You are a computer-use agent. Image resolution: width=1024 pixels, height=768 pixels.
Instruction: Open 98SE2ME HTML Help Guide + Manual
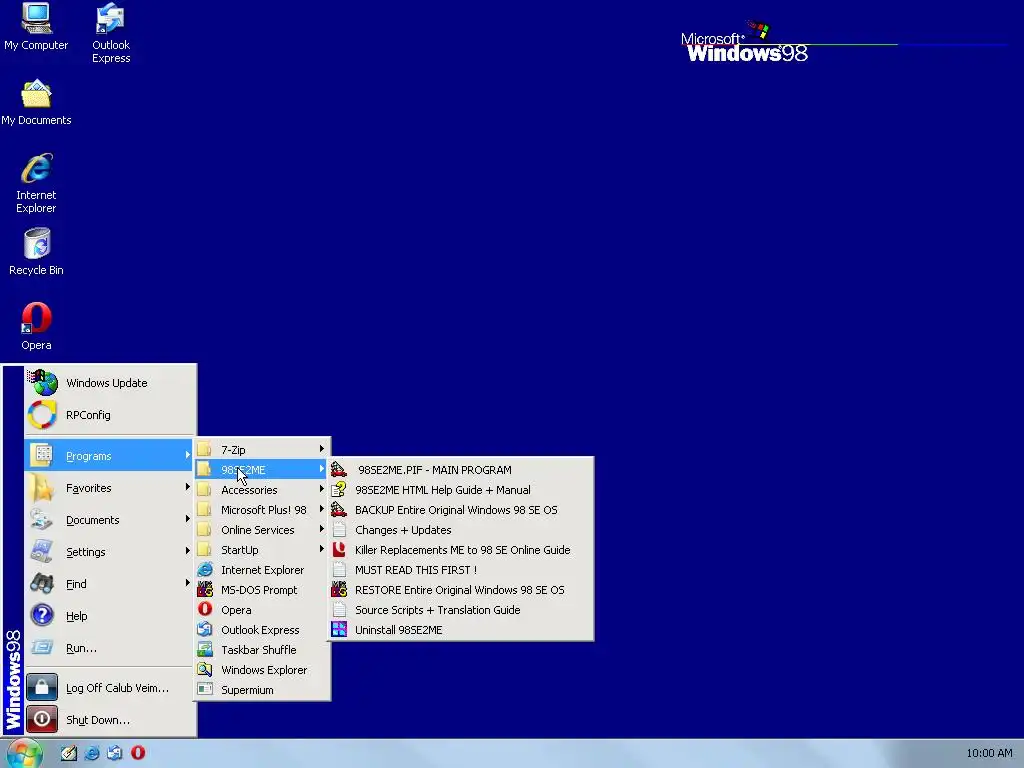pos(460,490)
